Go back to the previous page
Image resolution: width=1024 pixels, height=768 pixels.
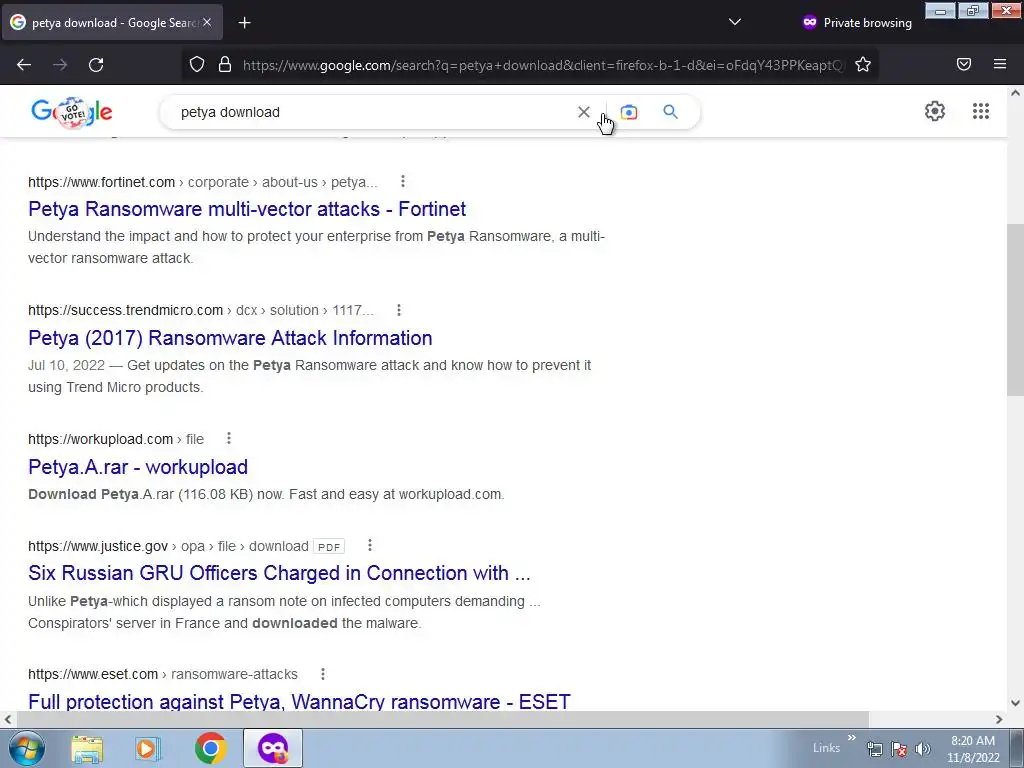pyautogui.click(x=24, y=65)
